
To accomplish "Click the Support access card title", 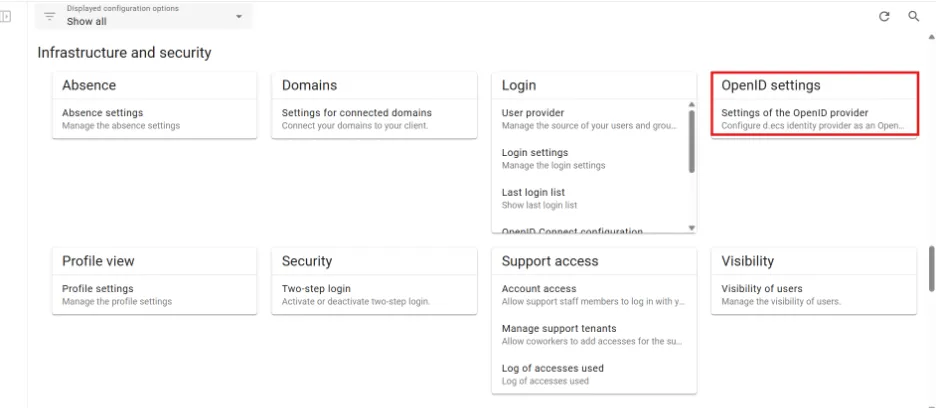I will 550,261.
